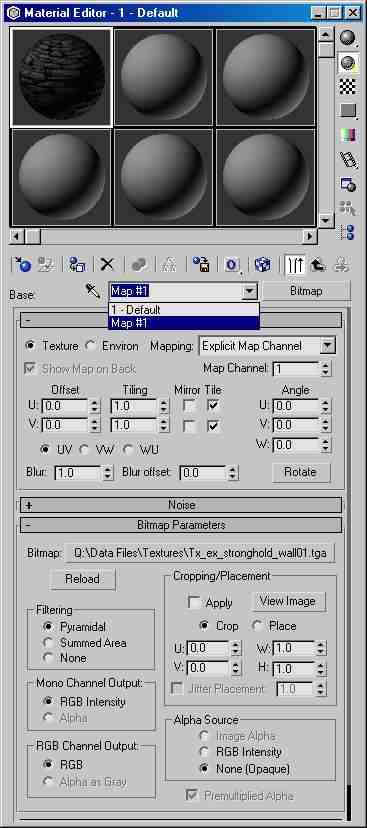Image resolution: width=367 pixels, height=828 pixels.
Task: Click the Make Preview filmstrip icon
Action: [347, 160]
